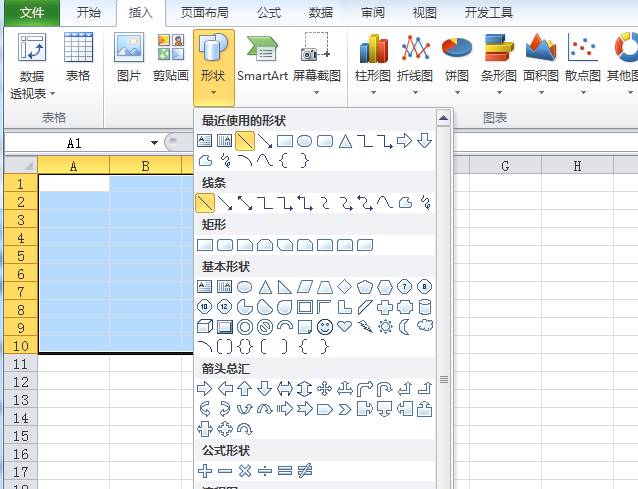This screenshot has width=638, height=489.
Task: Select the rounded rectangle under 矩形
Action: click(225, 245)
